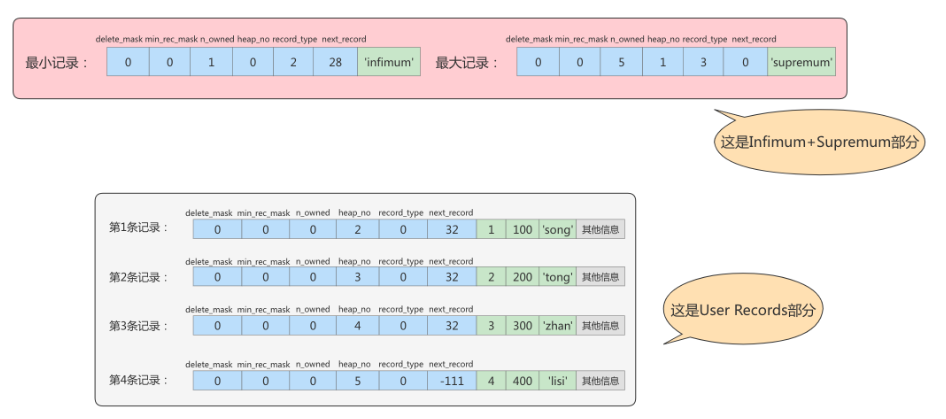946x419 pixels.
Task: Click green key cell 2 beside 200
Action: (491, 277)
